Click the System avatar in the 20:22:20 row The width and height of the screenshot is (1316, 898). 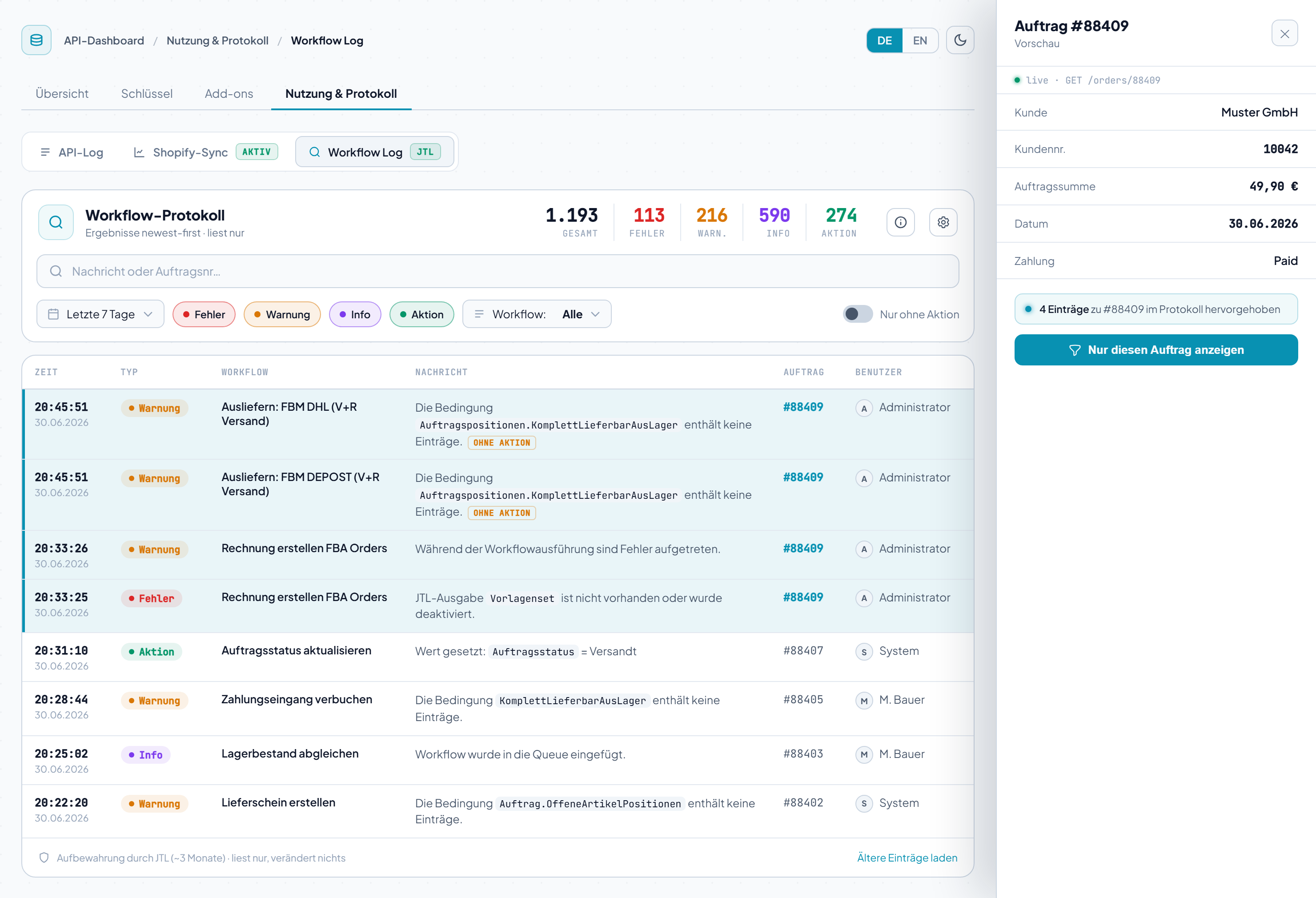point(863,803)
